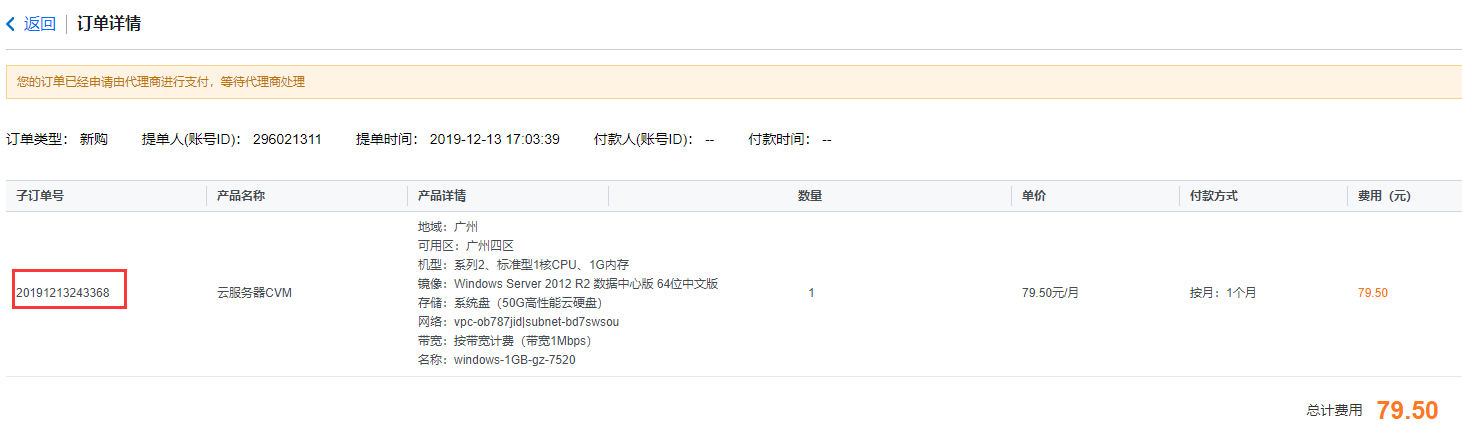The image size is (1462, 444).
Task: Click the 单价 column header
Action: (x=1034, y=196)
